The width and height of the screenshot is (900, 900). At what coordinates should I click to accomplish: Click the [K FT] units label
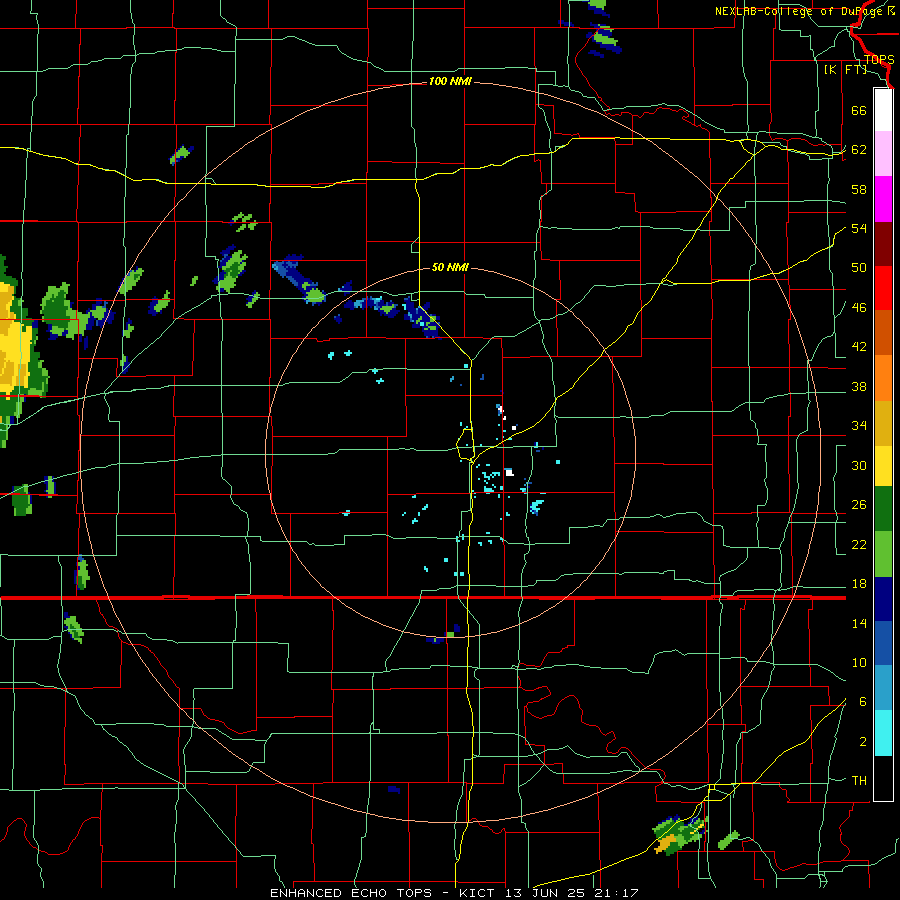point(845,70)
